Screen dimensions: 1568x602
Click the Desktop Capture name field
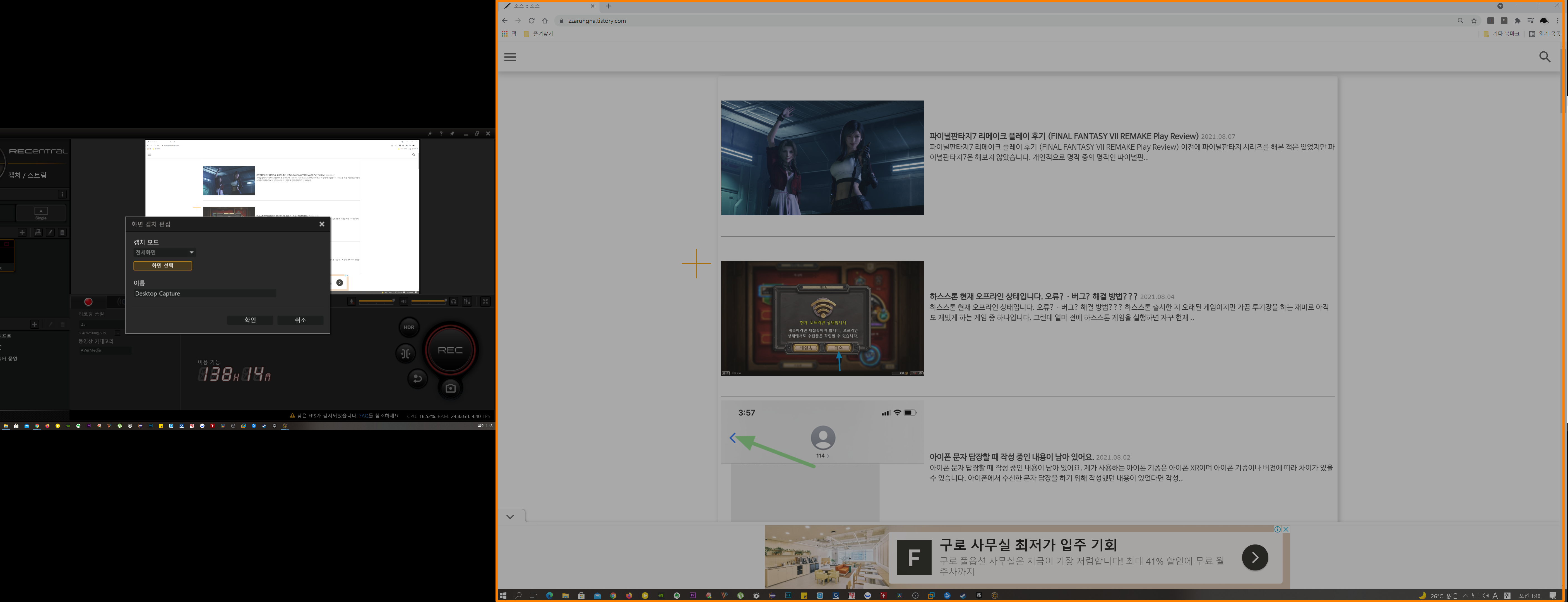[x=205, y=294]
